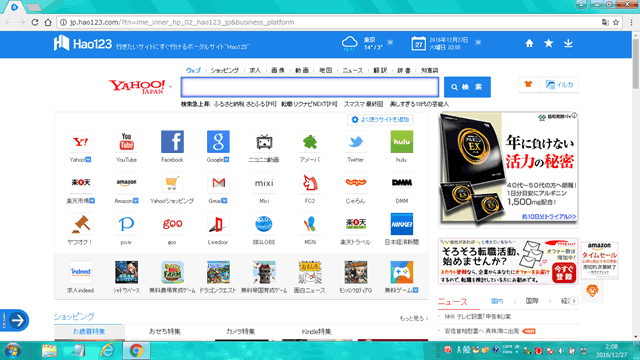
Task: Expand the Tokyo weather dropdown
Action: (x=390, y=42)
